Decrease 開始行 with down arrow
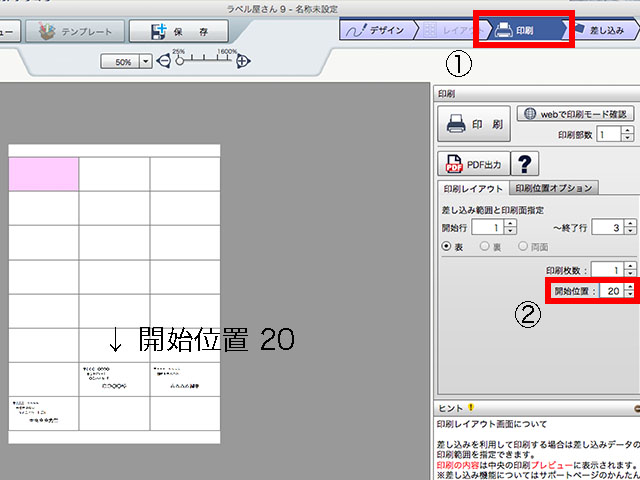The image size is (640, 480). [510, 231]
